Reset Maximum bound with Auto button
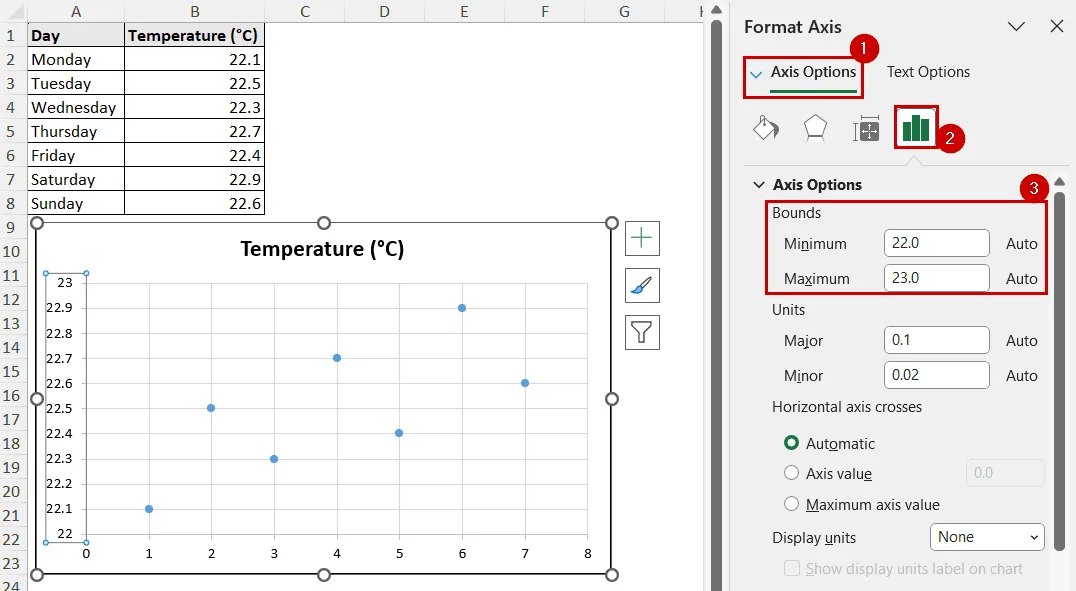1076x591 pixels. tap(1022, 279)
